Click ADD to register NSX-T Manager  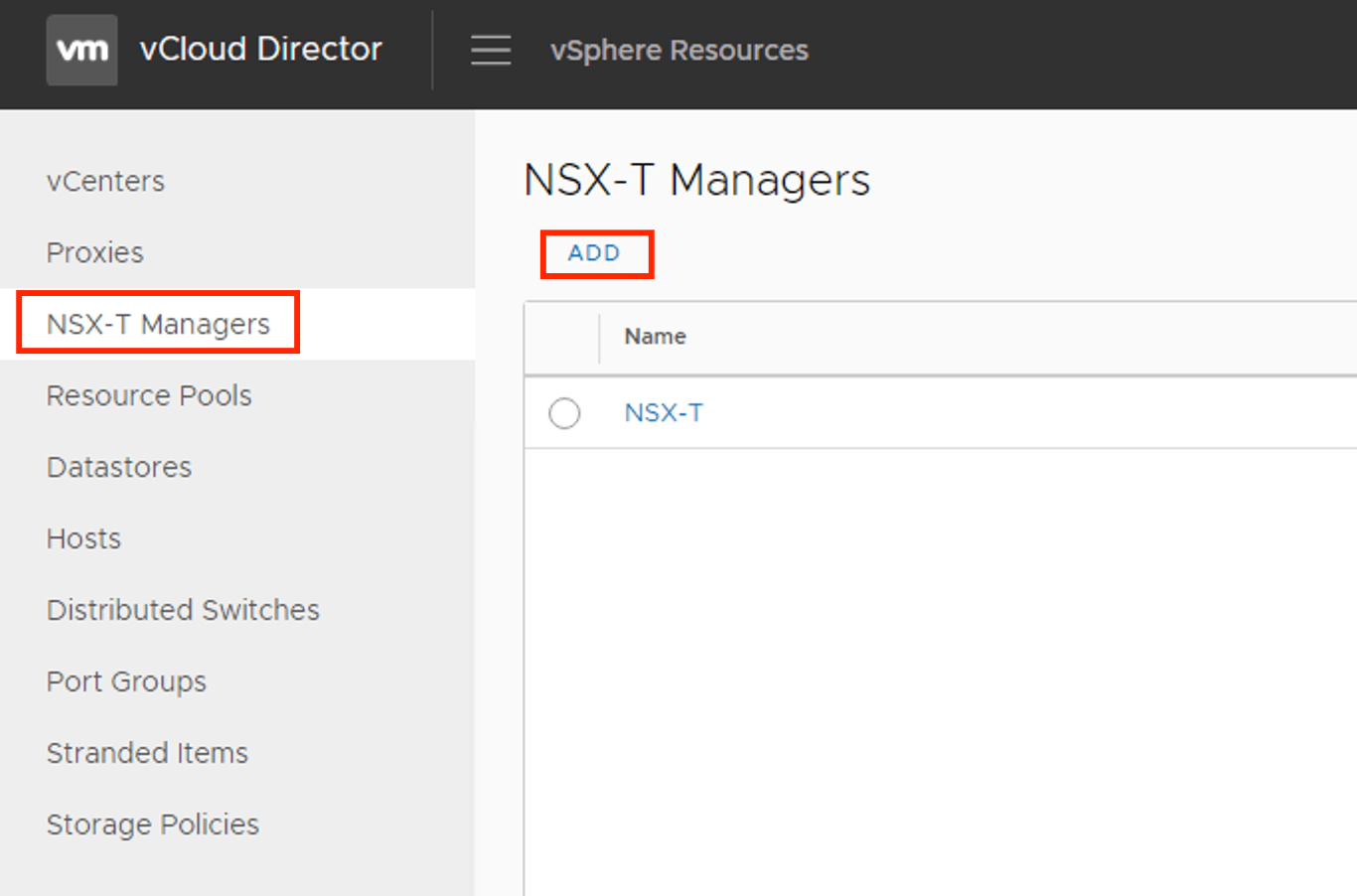[594, 253]
